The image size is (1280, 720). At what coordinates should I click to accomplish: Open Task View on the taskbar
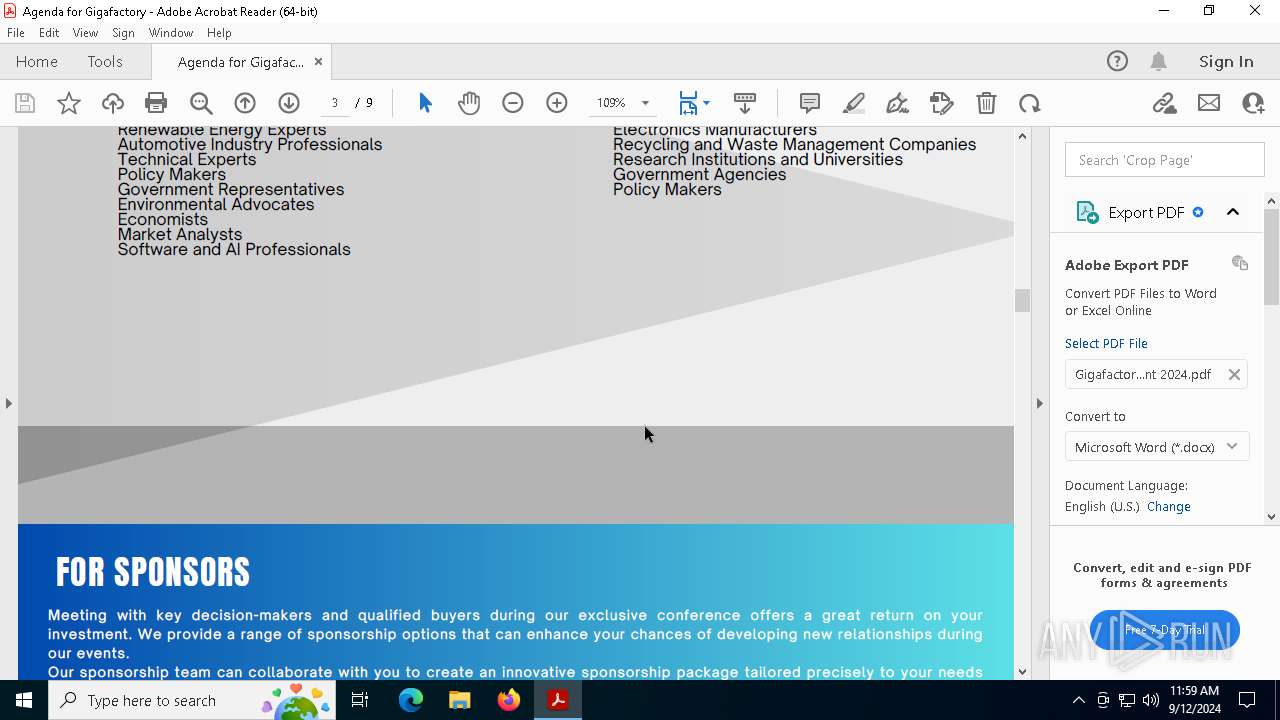click(x=360, y=700)
